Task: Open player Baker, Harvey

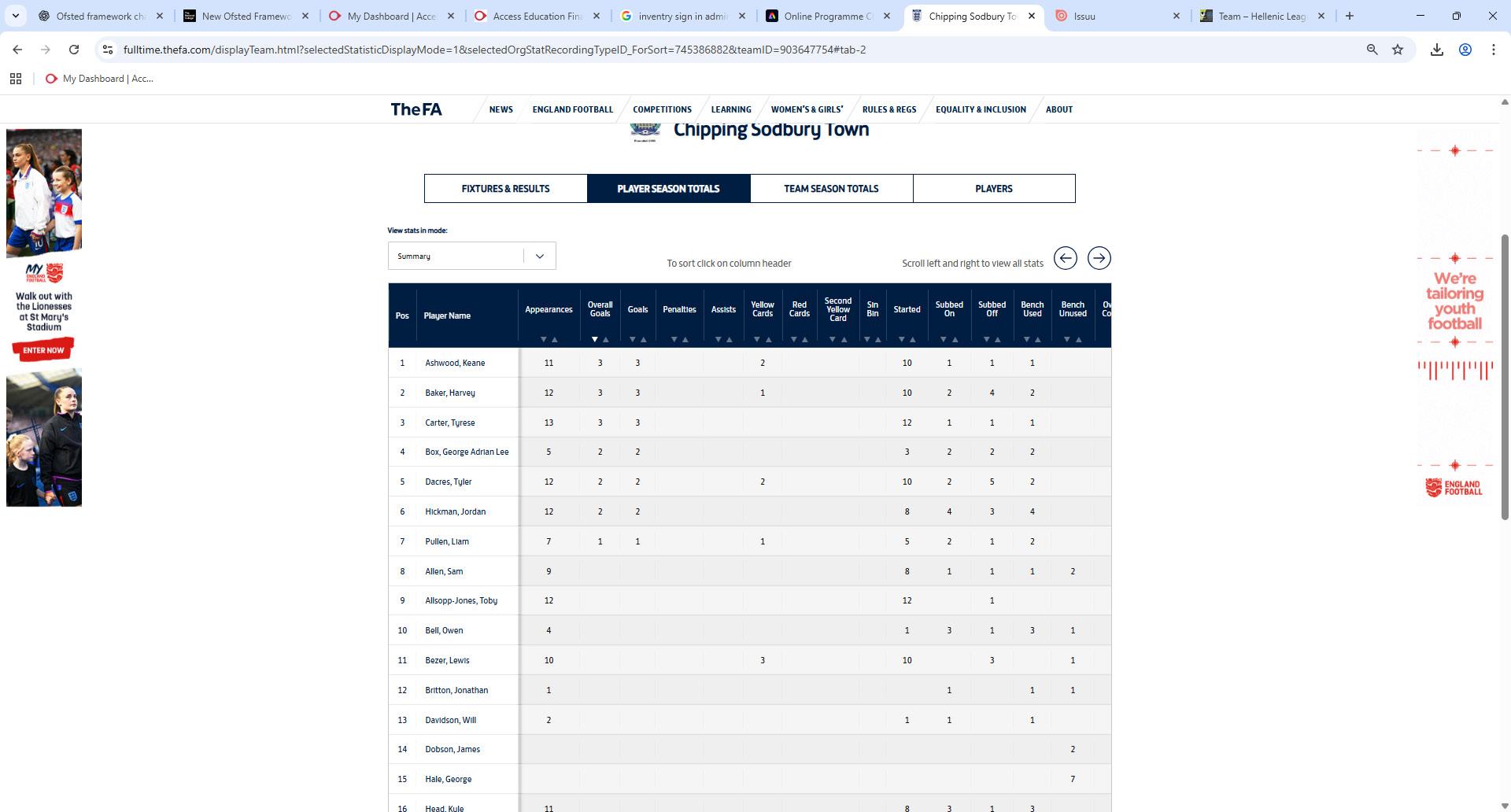Action: click(x=450, y=393)
